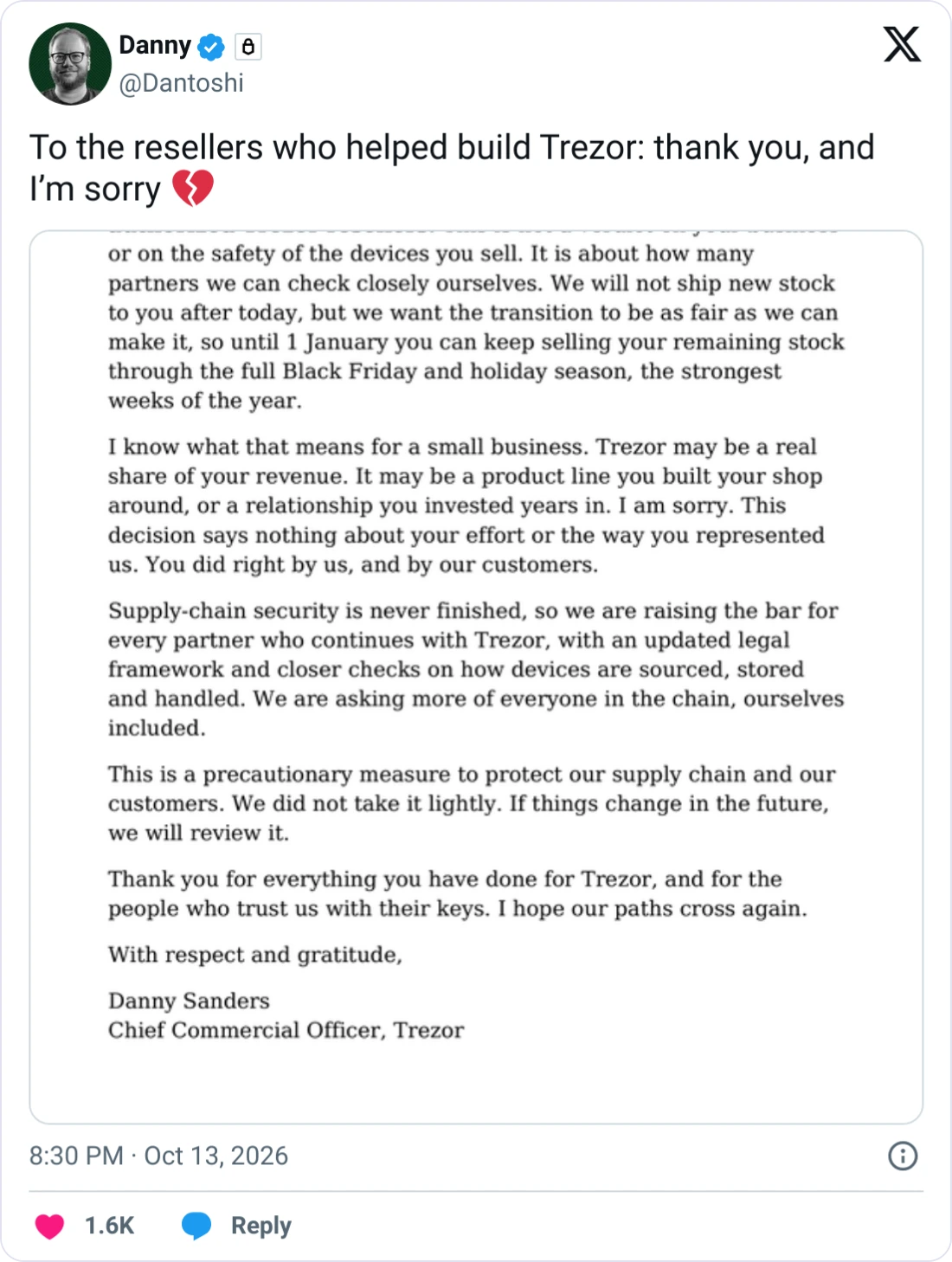Click the Reply button label
Viewport: 952px width, 1262px height.
click(x=261, y=1226)
